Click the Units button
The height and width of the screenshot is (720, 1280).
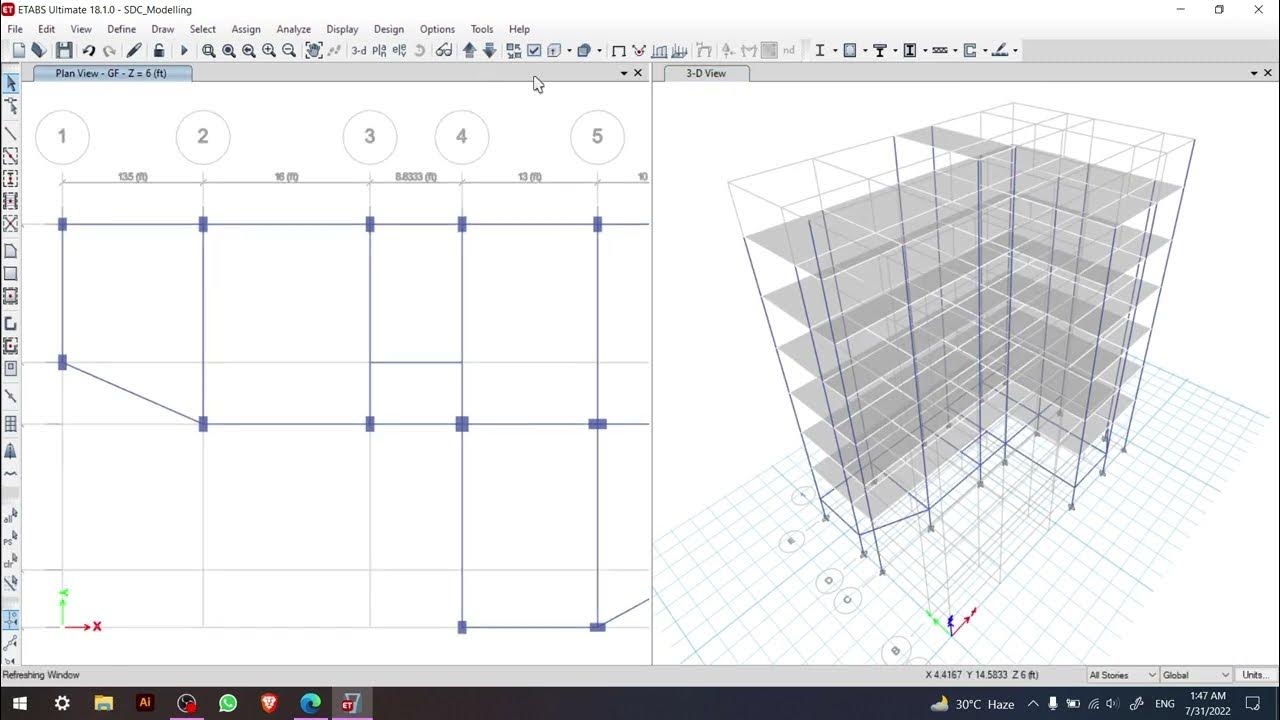(x=1255, y=675)
